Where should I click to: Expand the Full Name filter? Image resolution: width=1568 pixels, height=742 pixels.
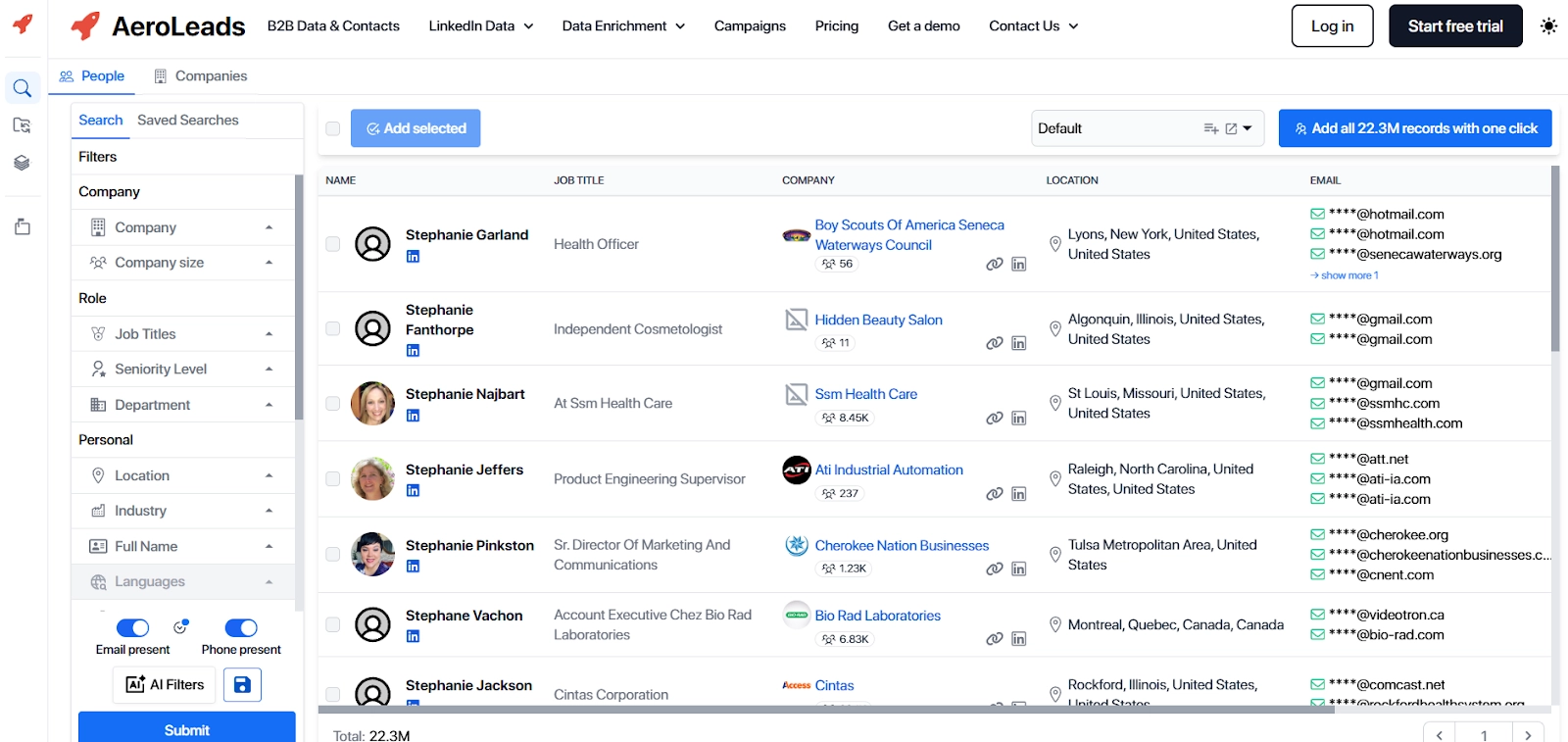coord(183,546)
